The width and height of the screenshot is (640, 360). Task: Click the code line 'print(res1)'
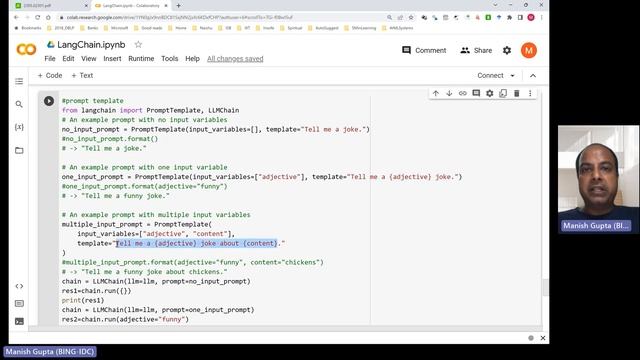pos(83,300)
